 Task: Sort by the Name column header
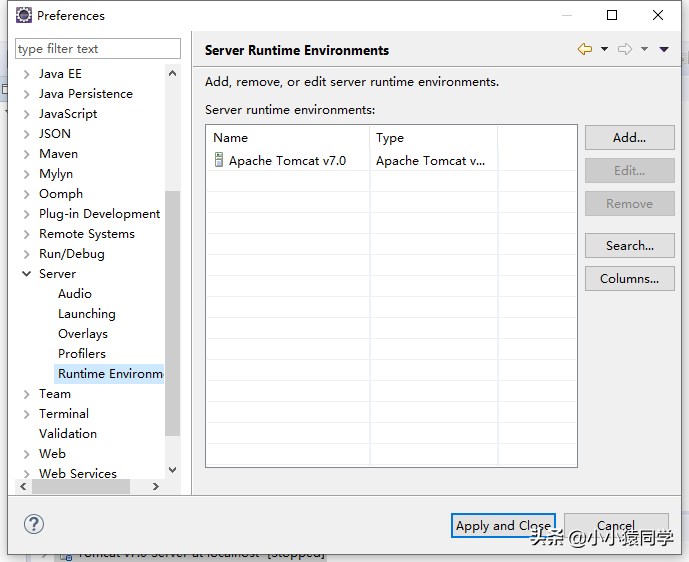point(288,138)
